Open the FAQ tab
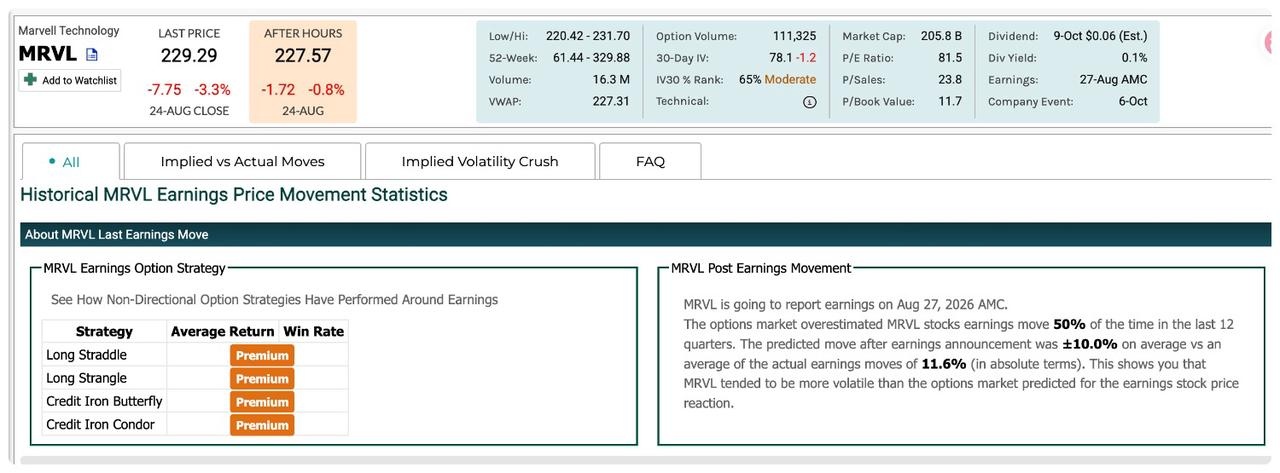Screen dimensions: 1280x473 tap(650, 161)
